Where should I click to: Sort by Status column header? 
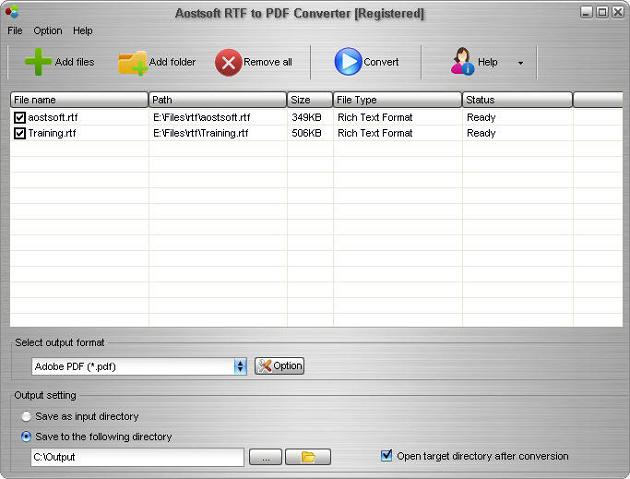(518, 100)
